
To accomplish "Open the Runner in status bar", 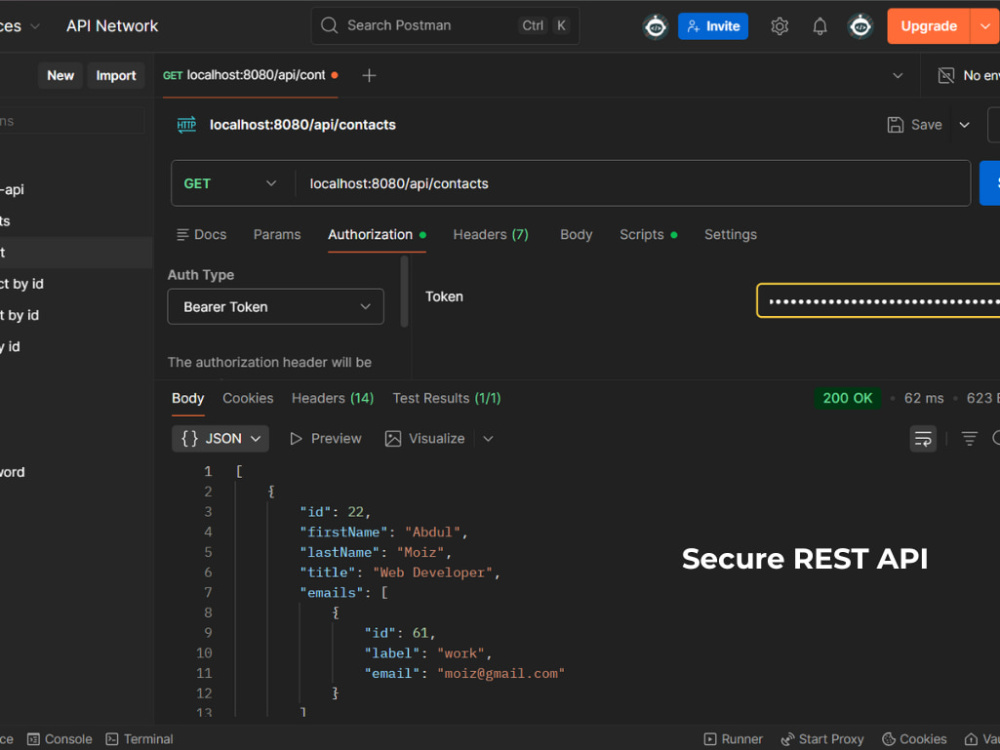I will pos(733,739).
